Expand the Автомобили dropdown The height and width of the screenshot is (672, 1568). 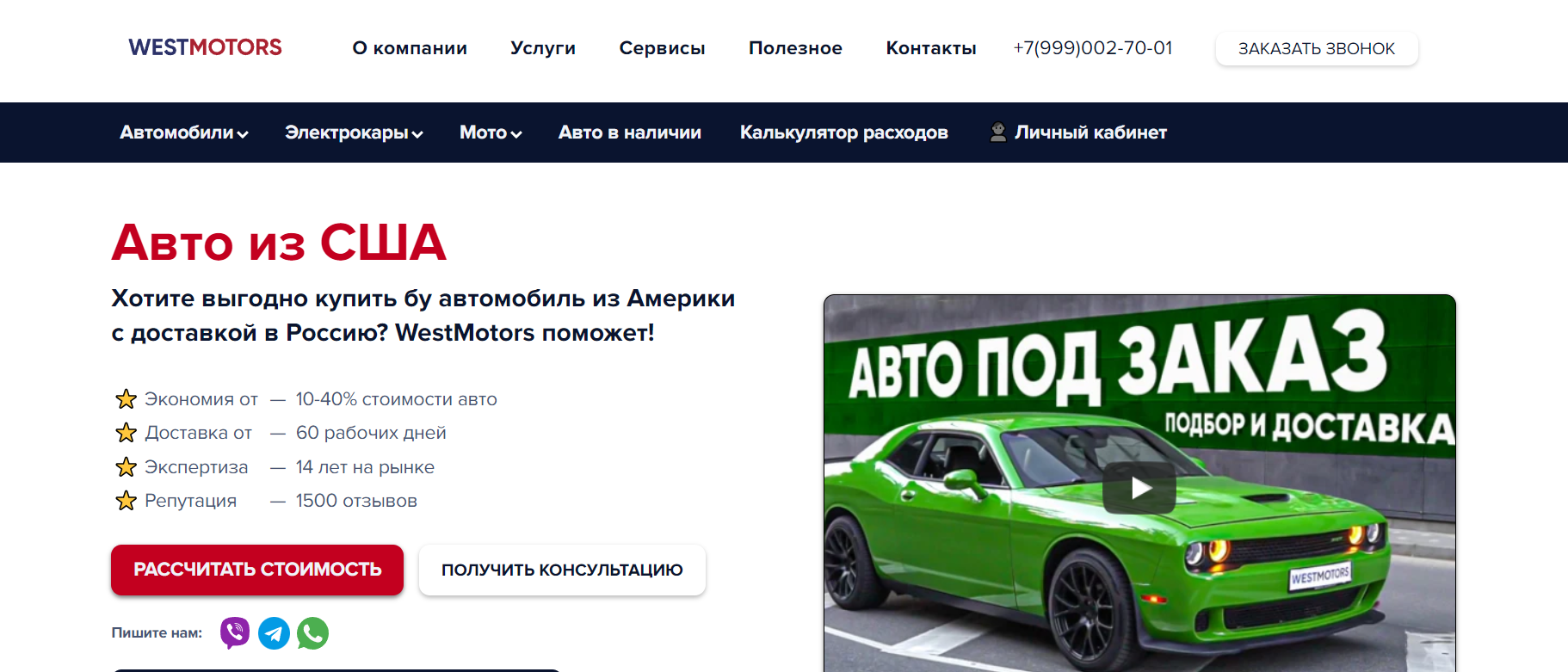[184, 133]
